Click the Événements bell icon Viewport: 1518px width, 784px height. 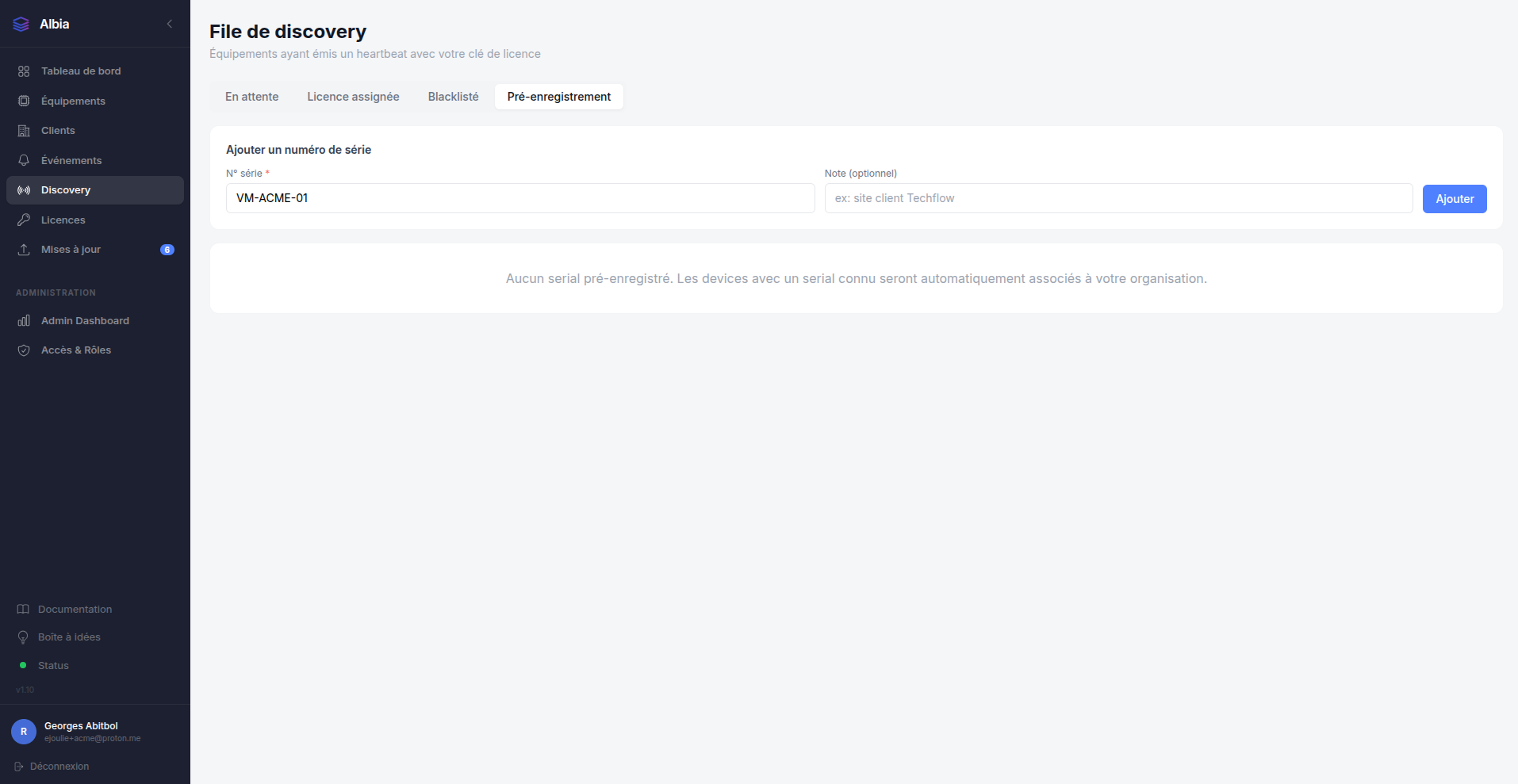24,160
